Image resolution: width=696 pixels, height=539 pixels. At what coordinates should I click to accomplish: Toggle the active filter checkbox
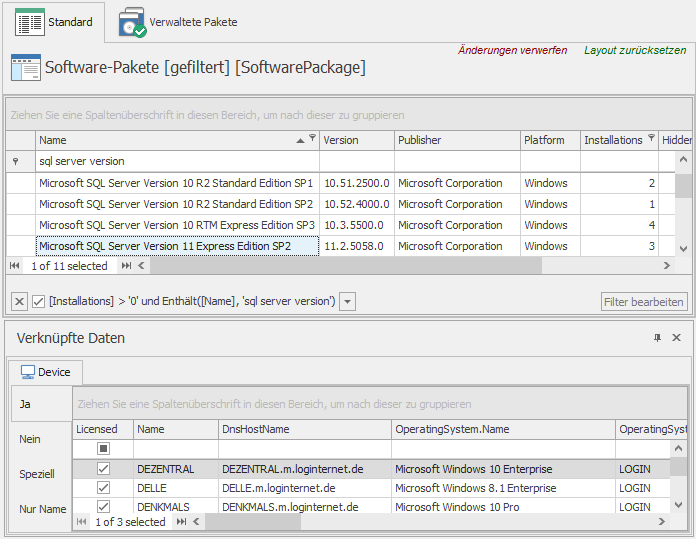point(39,301)
